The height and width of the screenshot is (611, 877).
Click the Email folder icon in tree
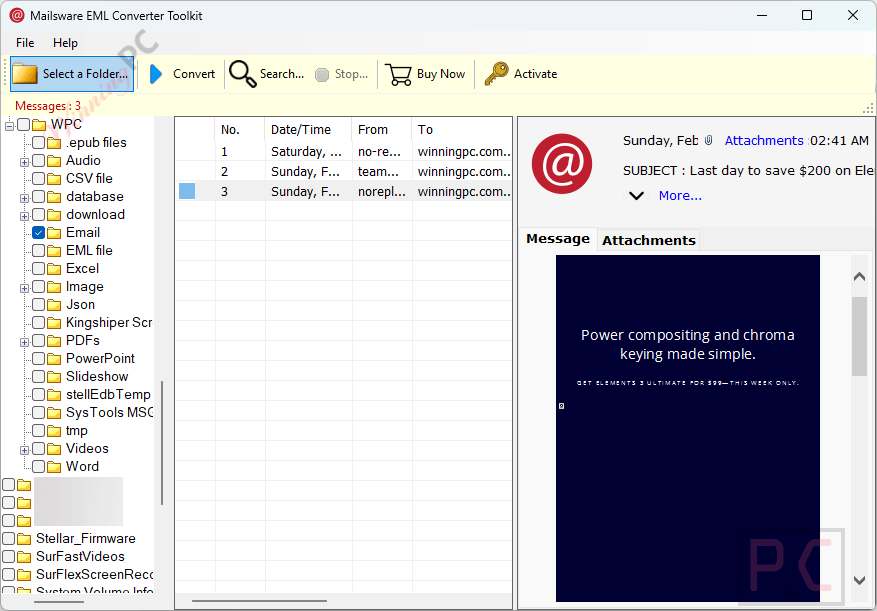[54, 233]
